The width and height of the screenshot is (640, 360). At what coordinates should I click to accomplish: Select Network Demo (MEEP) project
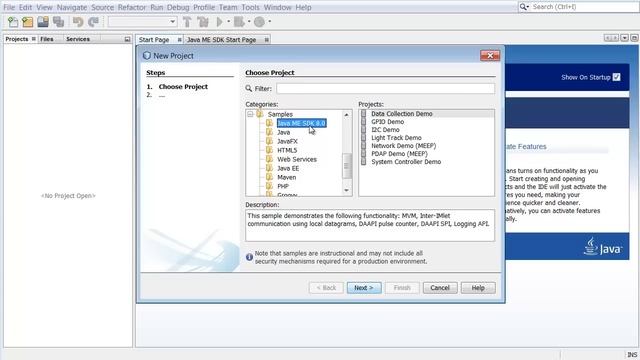point(403,146)
